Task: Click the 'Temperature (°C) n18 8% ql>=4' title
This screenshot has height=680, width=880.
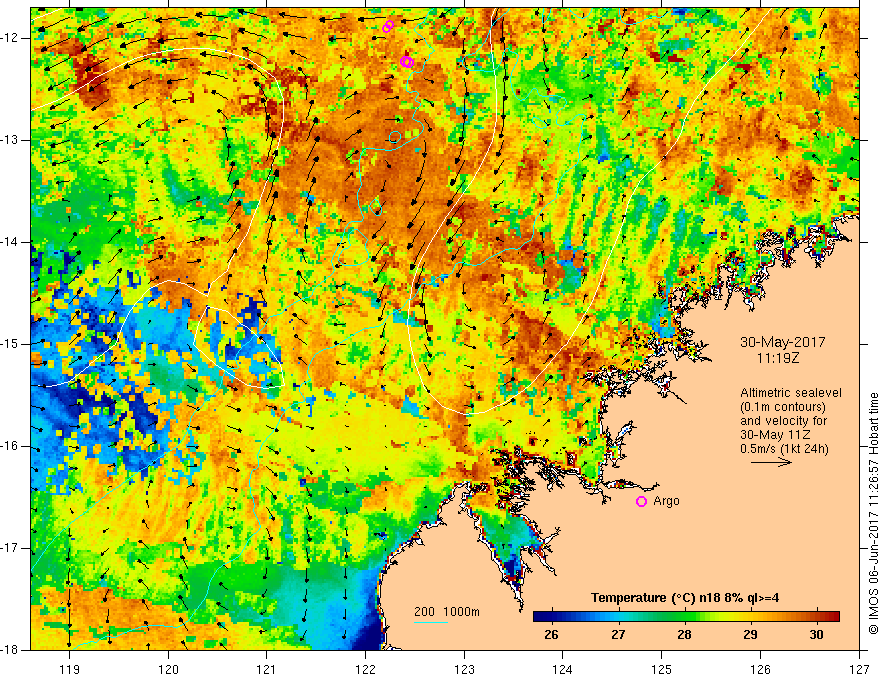Action: (x=685, y=598)
